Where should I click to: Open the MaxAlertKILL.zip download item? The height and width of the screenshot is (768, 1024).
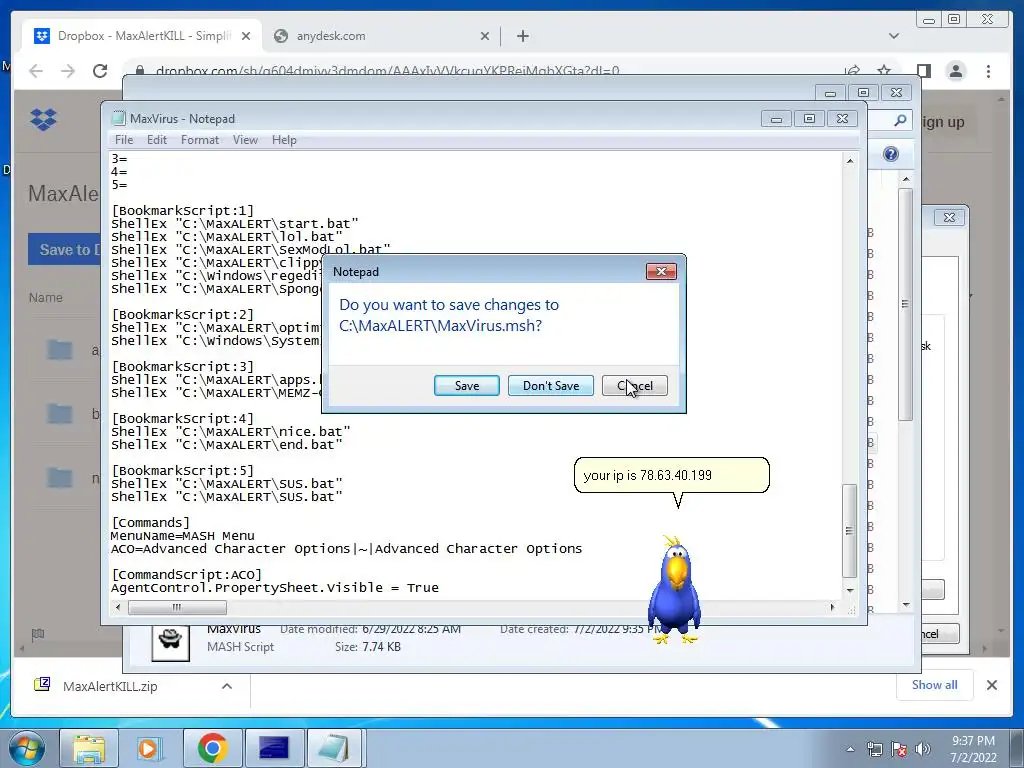click(110, 686)
